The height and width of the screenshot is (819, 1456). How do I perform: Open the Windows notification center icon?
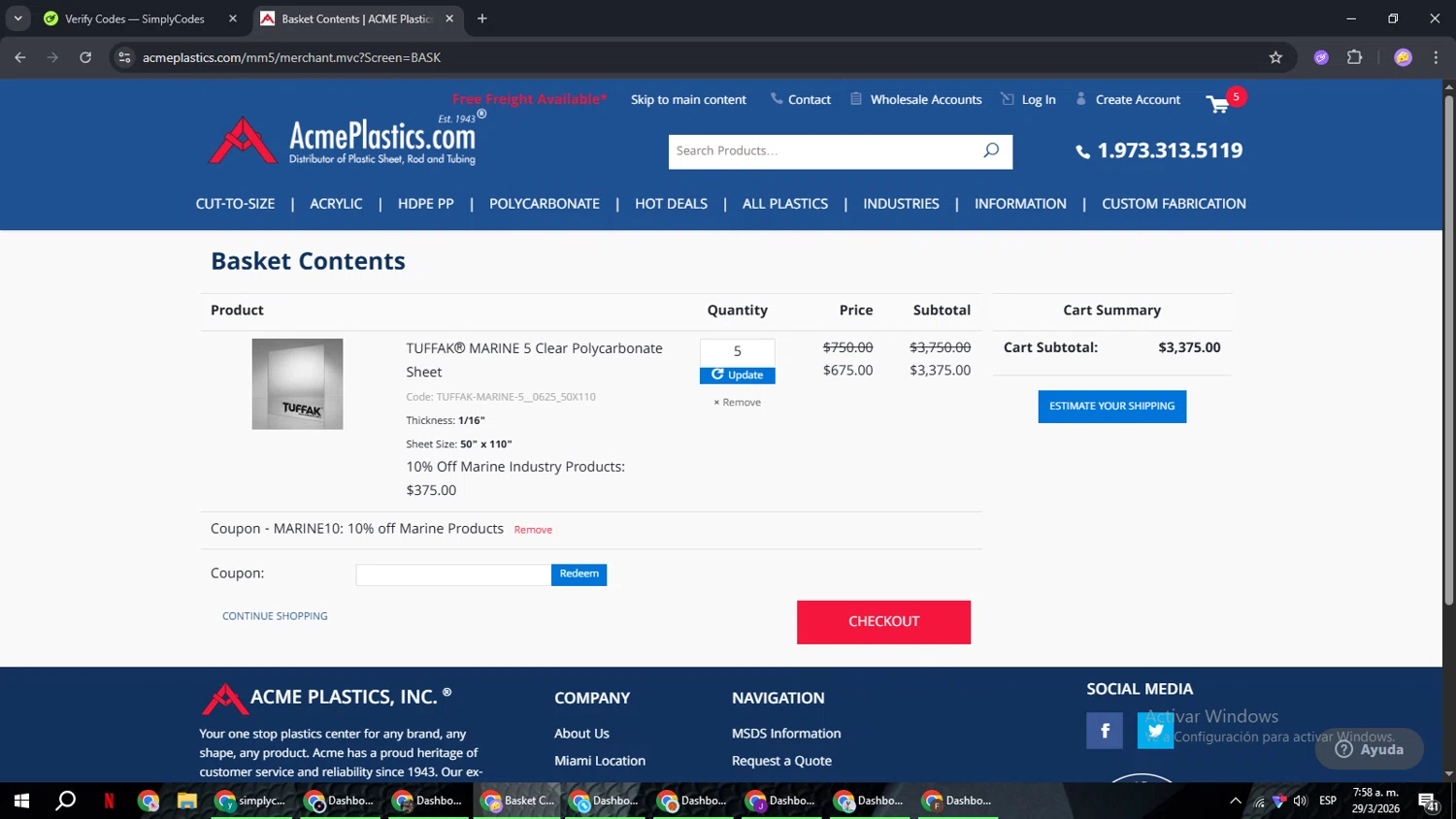point(1428,802)
